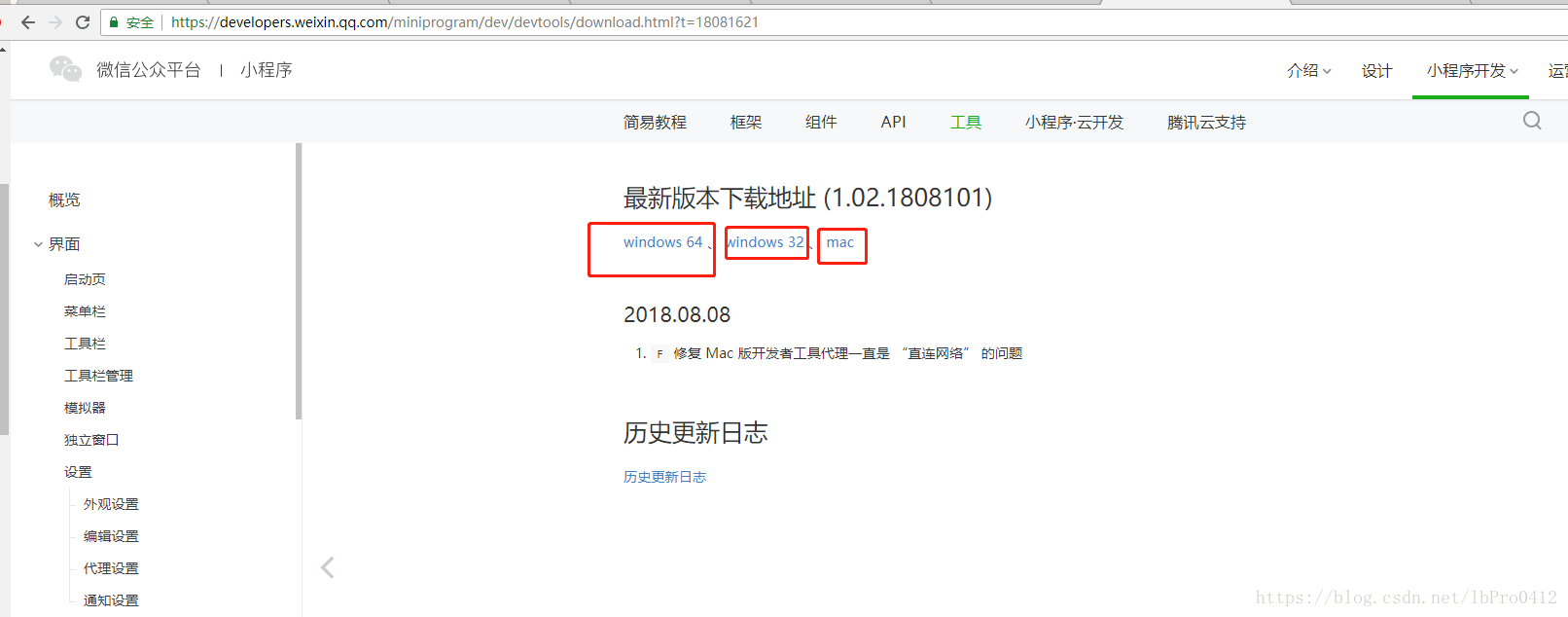
Task: Collapse the 界面 section arrow
Action: 38,244
